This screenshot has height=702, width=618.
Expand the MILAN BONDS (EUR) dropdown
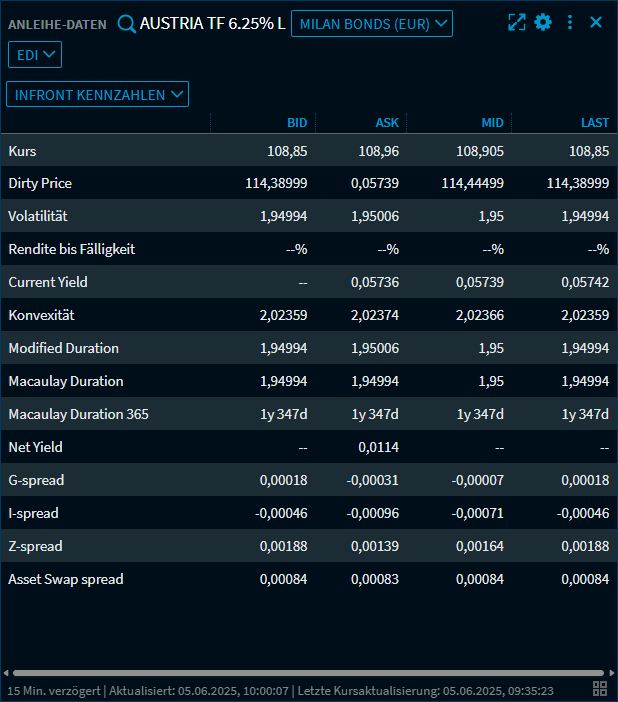371,23
